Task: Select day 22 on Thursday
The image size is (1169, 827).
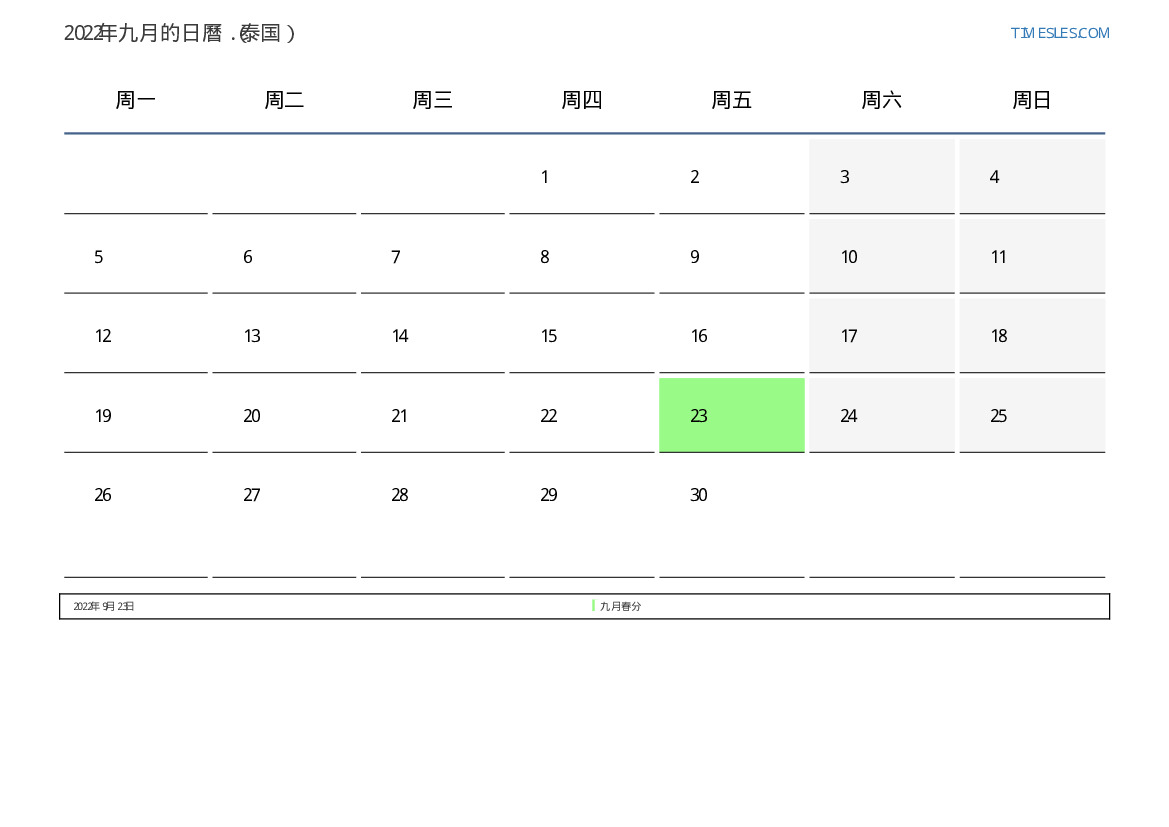Action: (581, 416)
